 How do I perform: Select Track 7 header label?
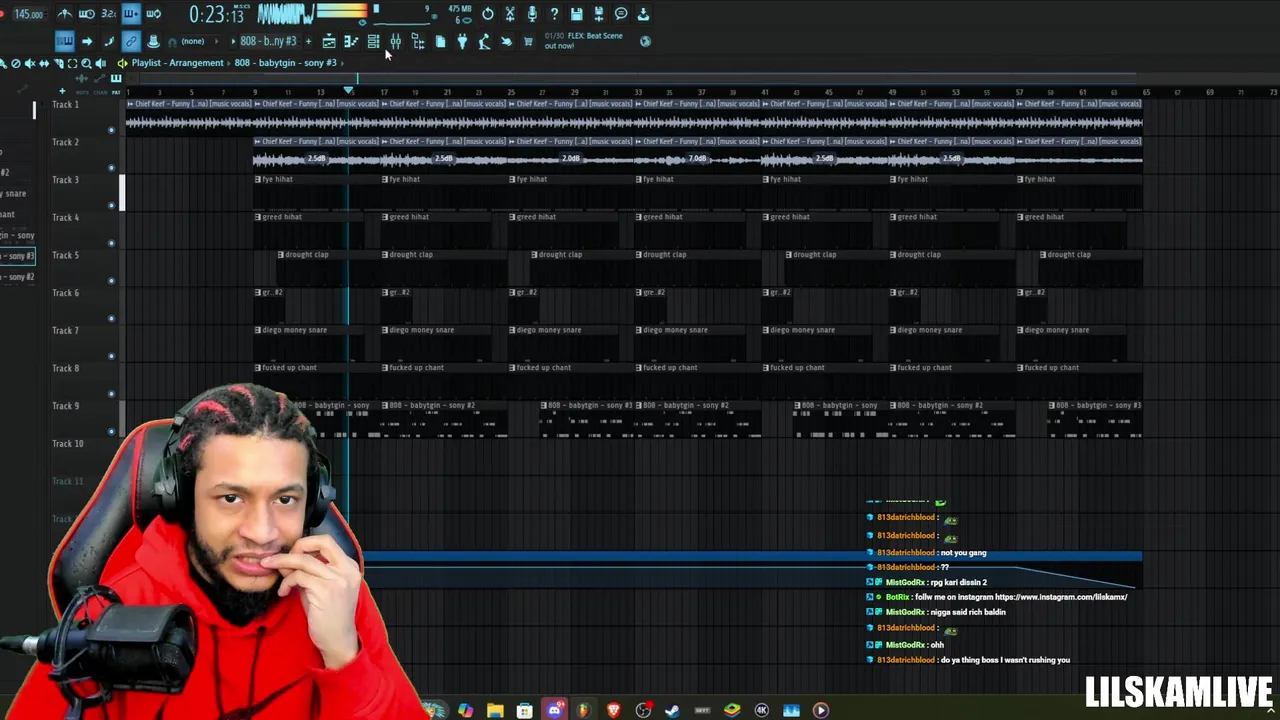pos(65,330)
